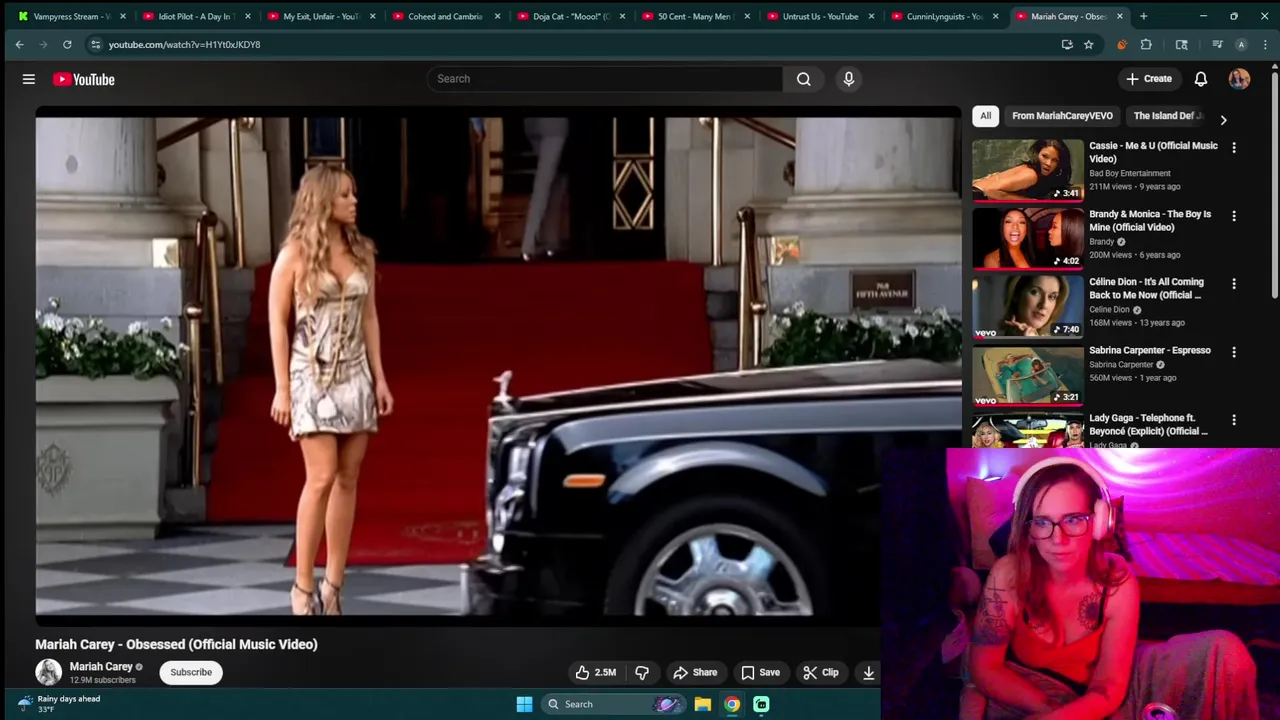Open Sabrina Carpenter - Espresso thumbnail
1280x720 pixels.
(x=1028, y=374)
